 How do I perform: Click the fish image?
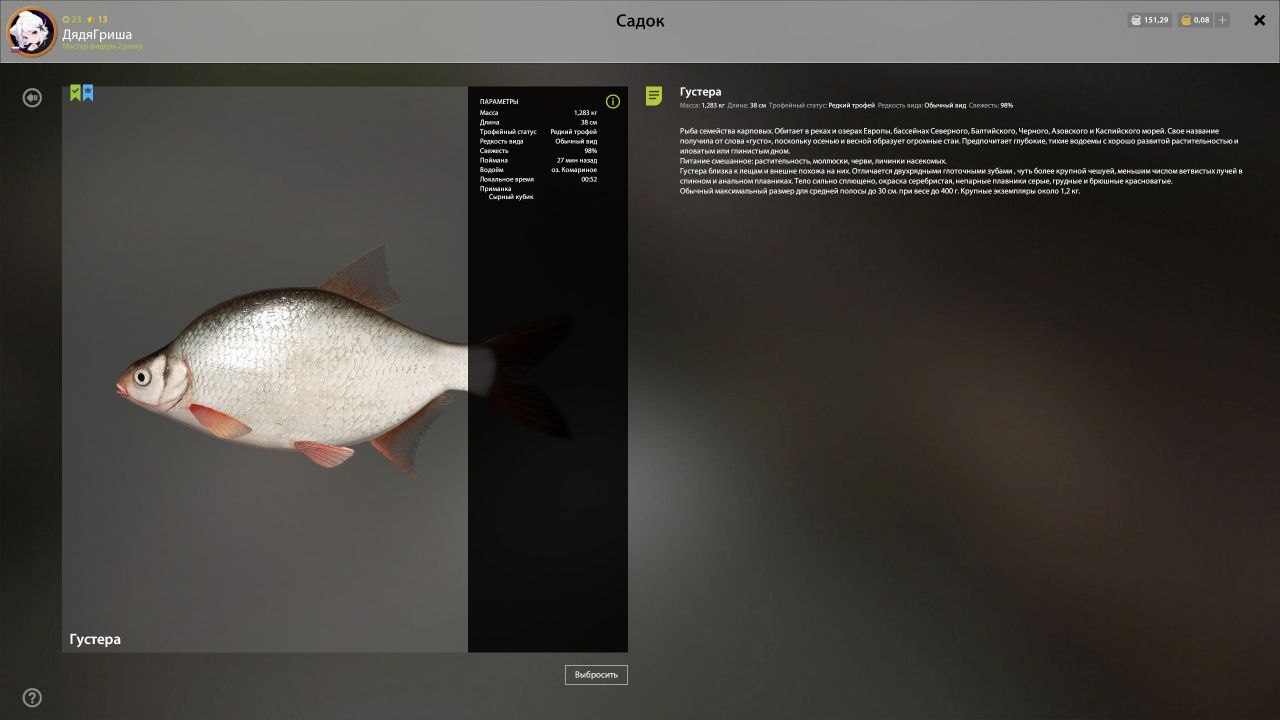click(345, 362)
